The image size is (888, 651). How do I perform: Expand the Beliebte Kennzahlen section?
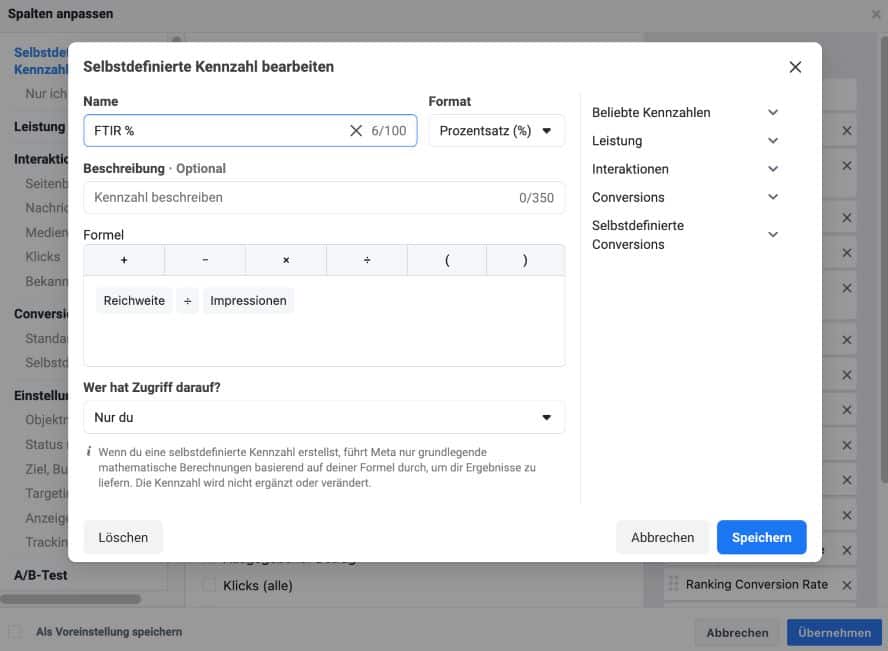pyautogui.click(x=772, y=113)
